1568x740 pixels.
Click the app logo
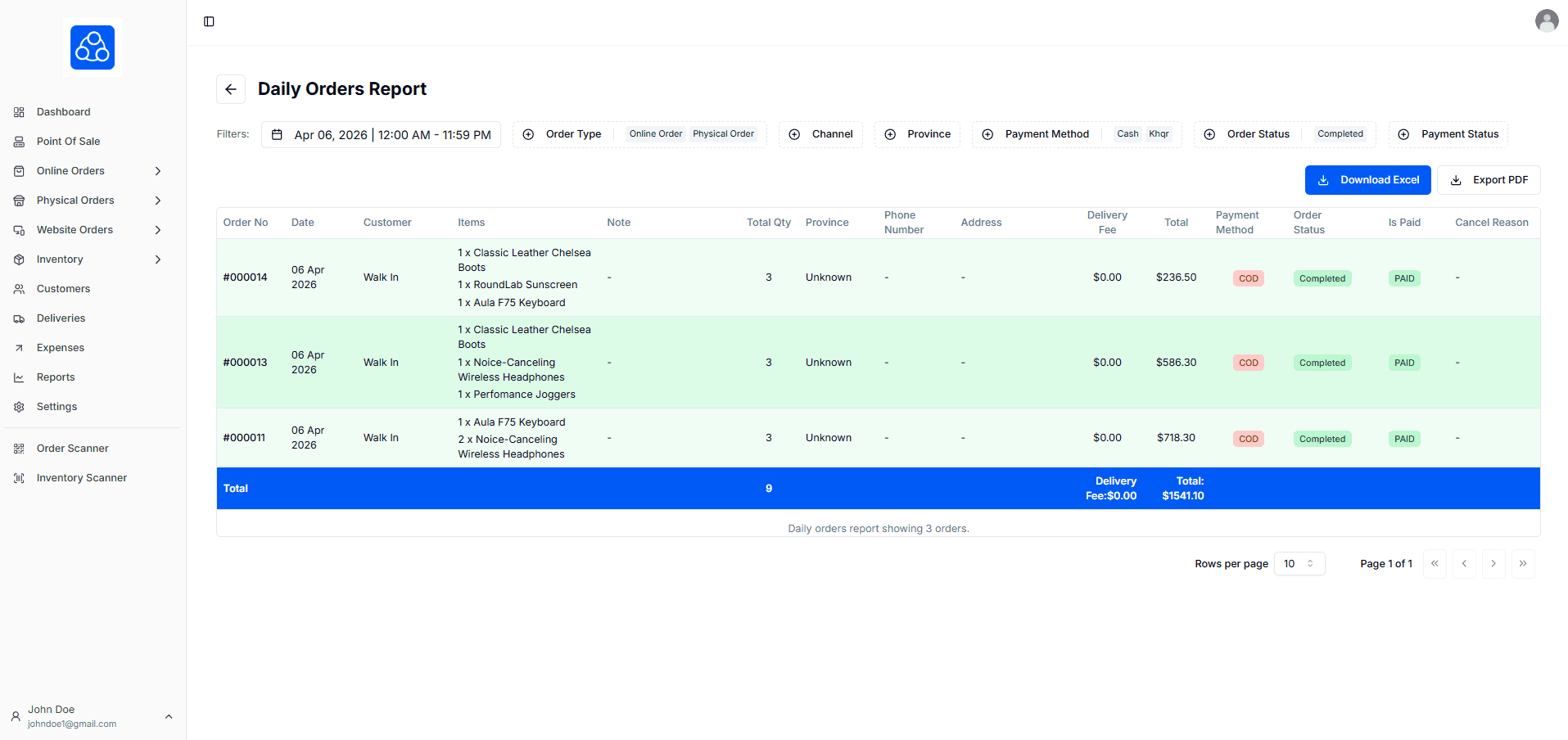(93, 47)
